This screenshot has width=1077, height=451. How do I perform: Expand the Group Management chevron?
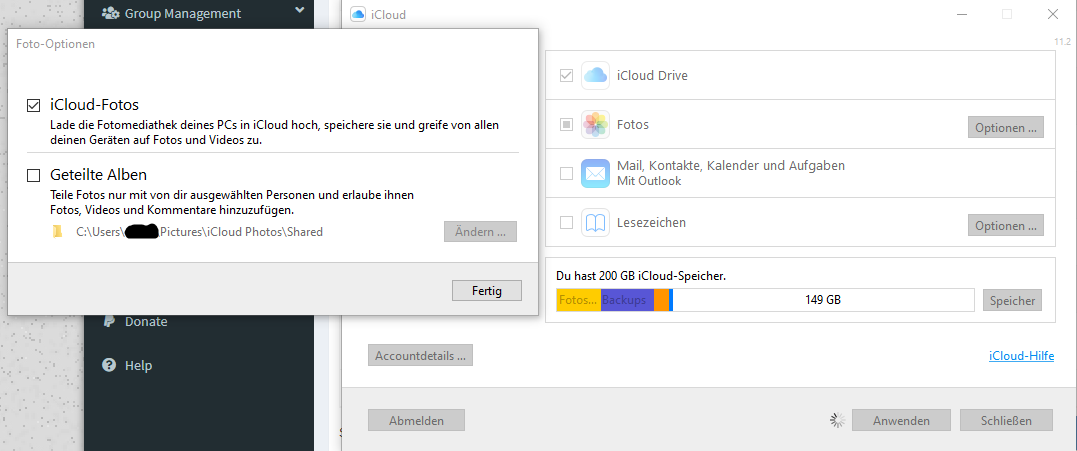[x=299, y=10]
